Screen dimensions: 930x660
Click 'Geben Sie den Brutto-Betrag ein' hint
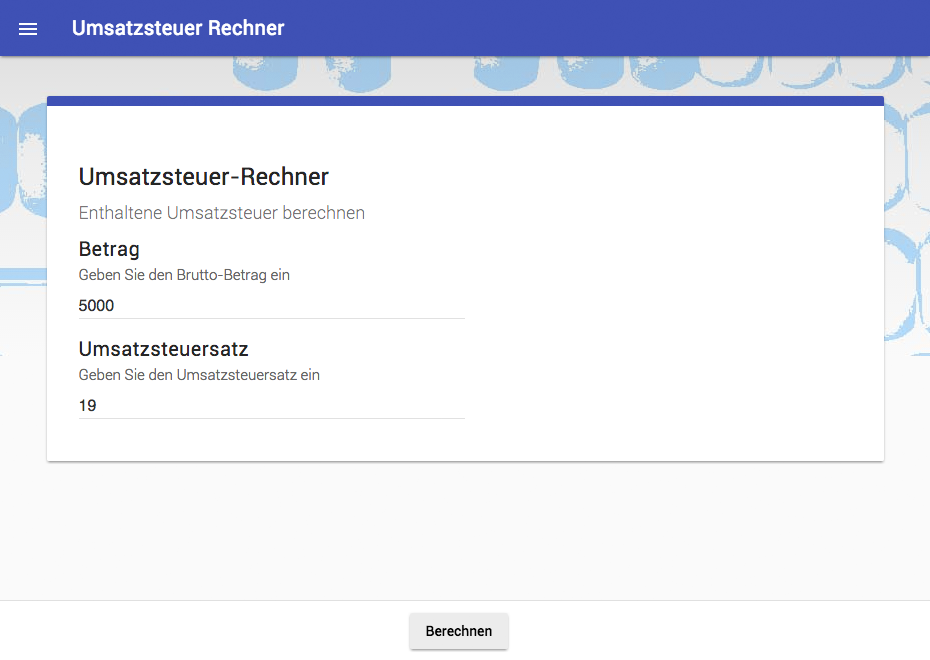click(184, 275)
